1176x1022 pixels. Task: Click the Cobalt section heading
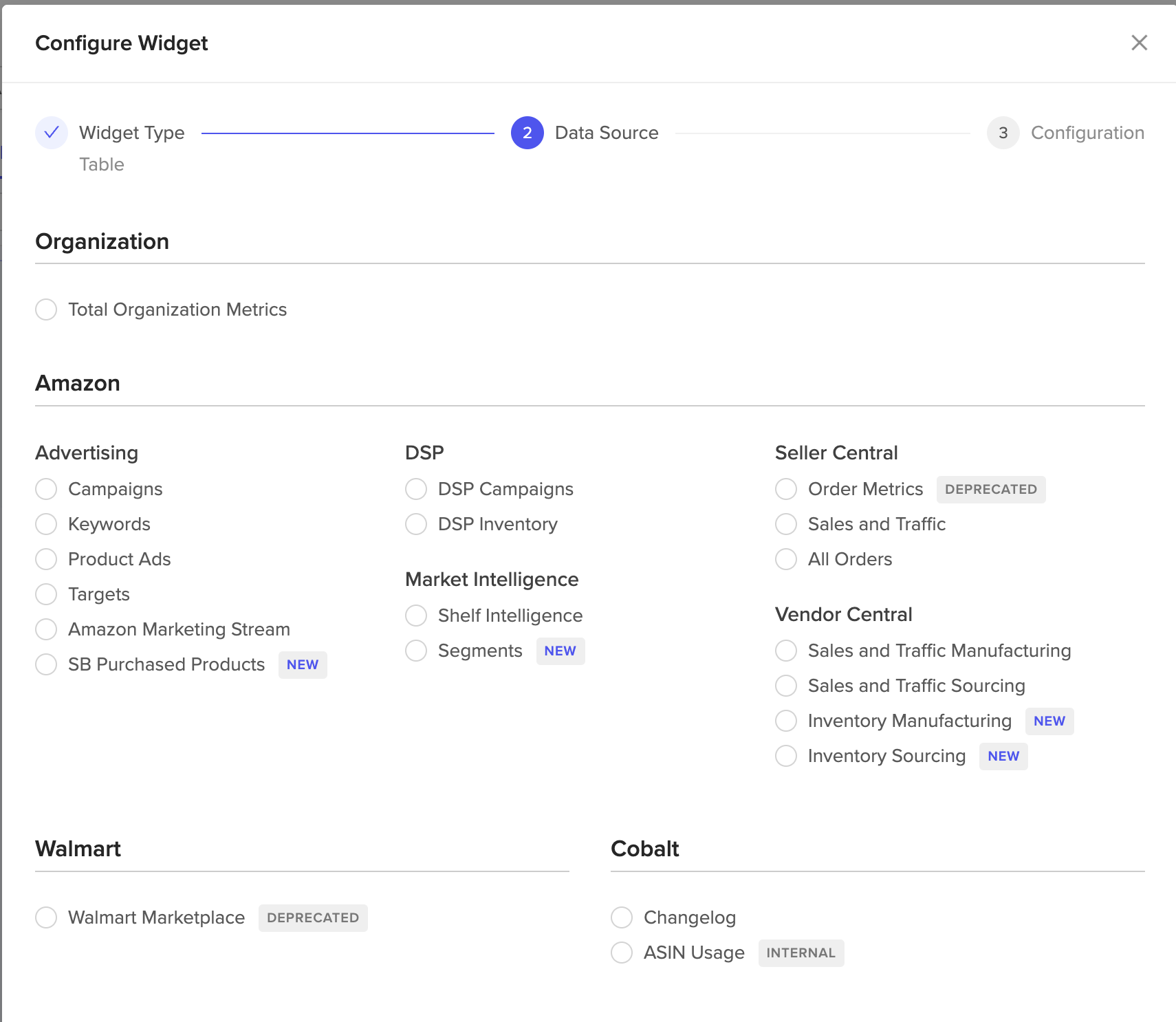pos(644,849)
